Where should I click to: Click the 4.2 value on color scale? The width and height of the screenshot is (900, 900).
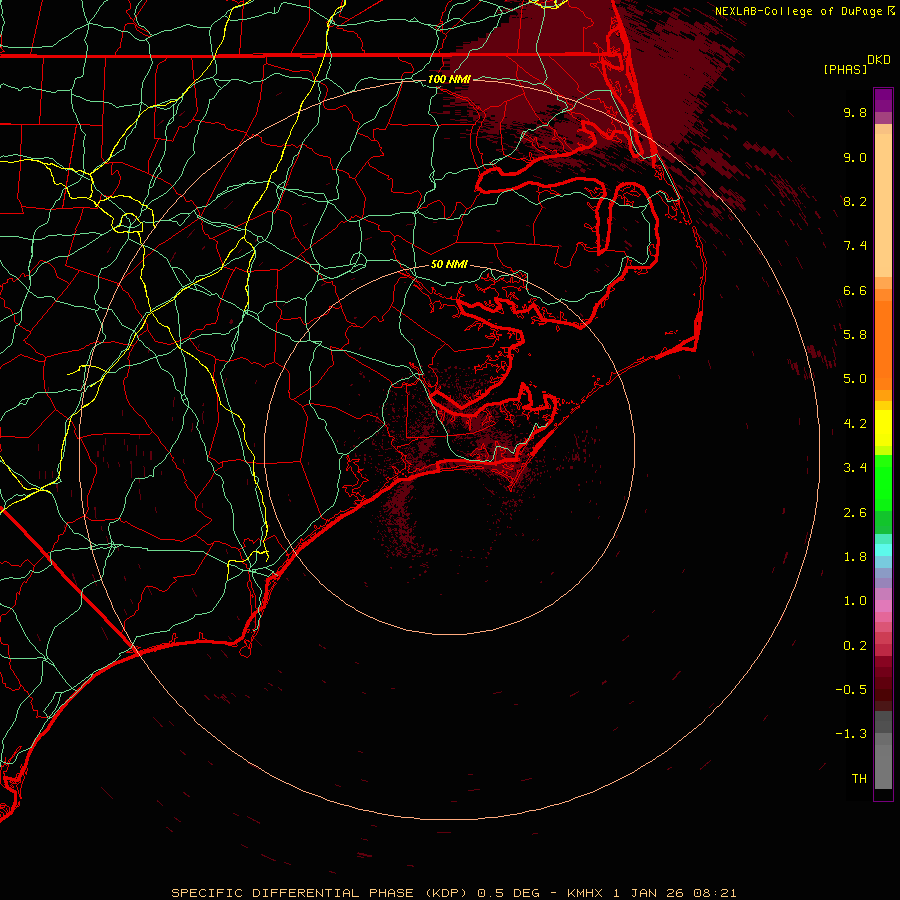pos(855,424)
